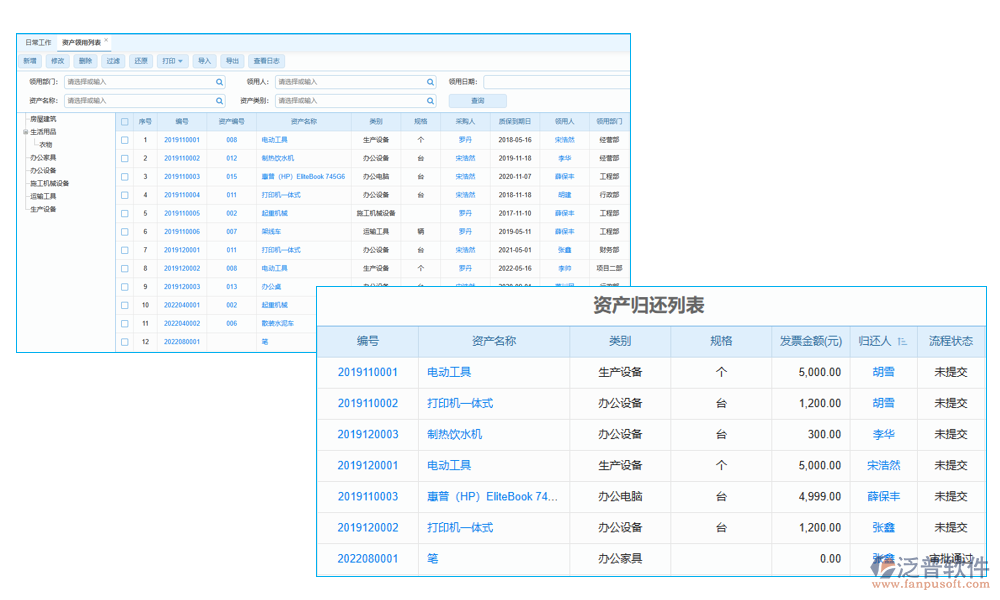Click search icon in 资产名称 field
This screenshot has height=600, width=1000.
click(220, 101)
